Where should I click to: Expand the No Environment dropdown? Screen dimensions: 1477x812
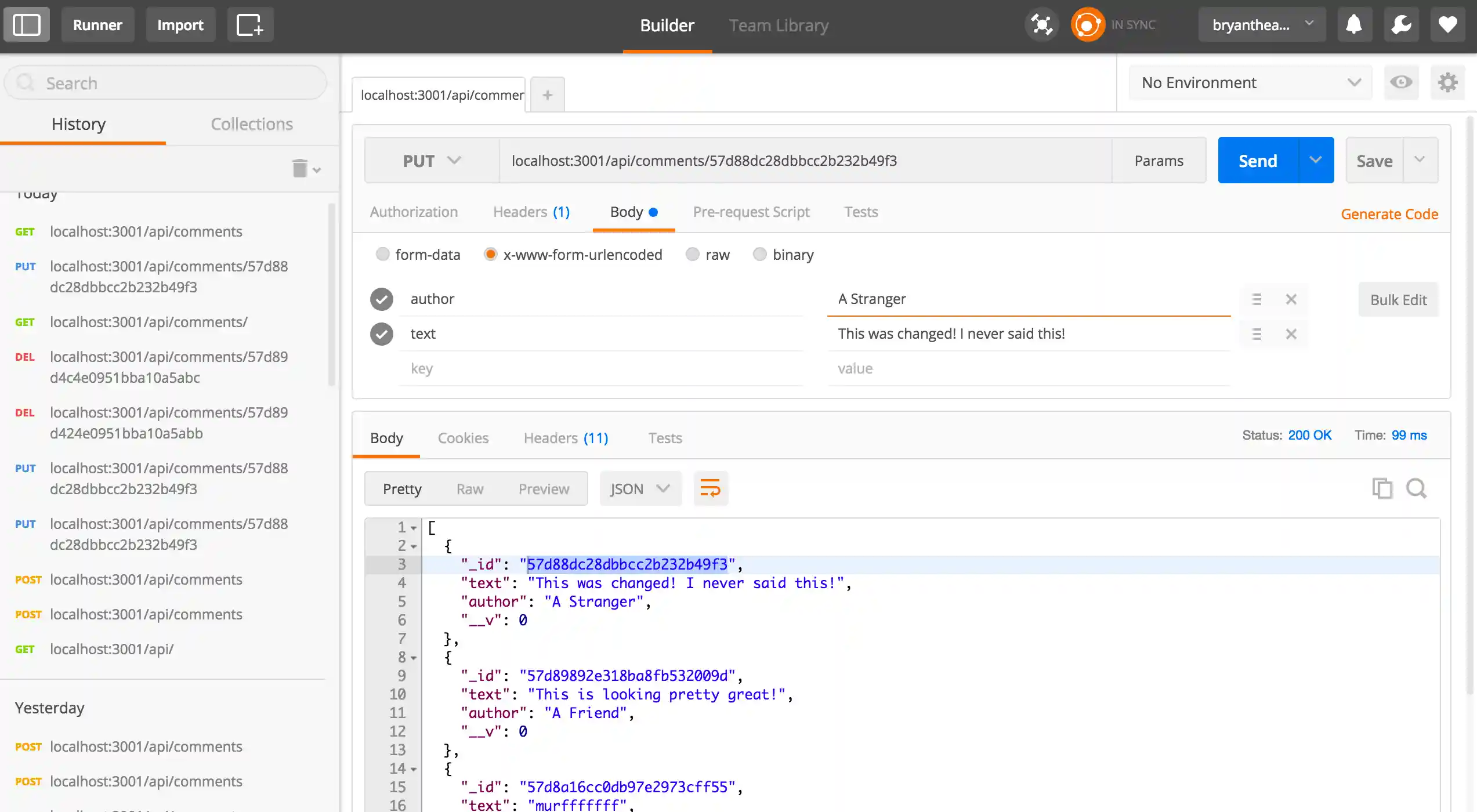pyautogui.click(x=1250, y=82)
